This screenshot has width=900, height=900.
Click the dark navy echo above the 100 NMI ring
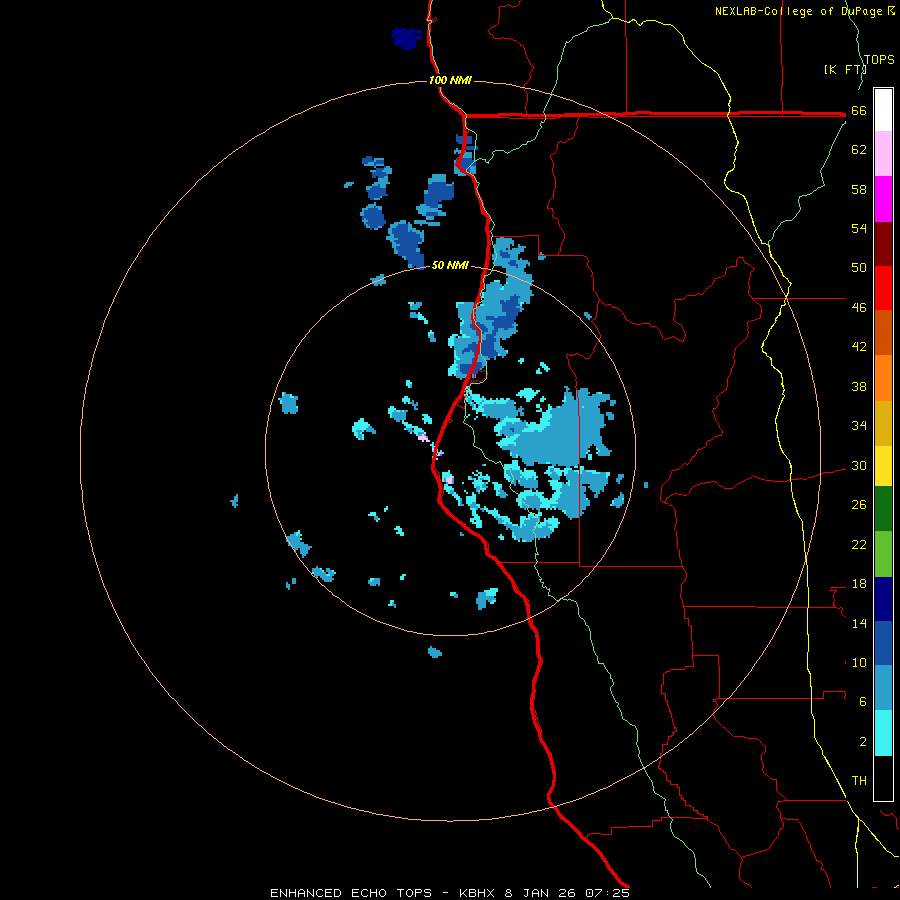pos(407,38)
